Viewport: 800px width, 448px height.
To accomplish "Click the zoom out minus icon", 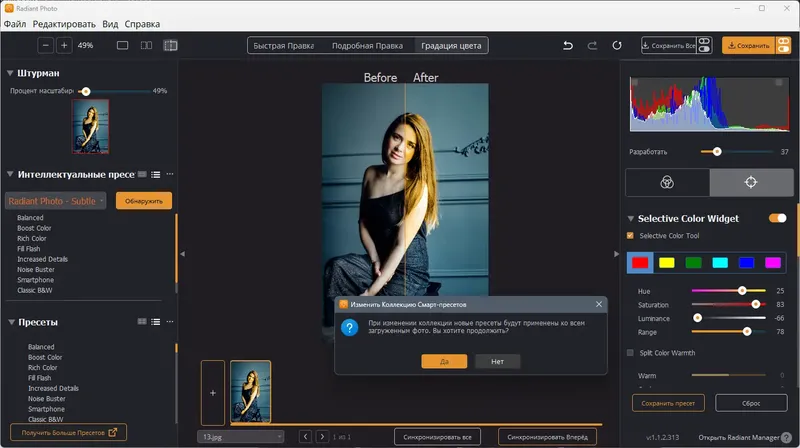I will tap(45, 45).
